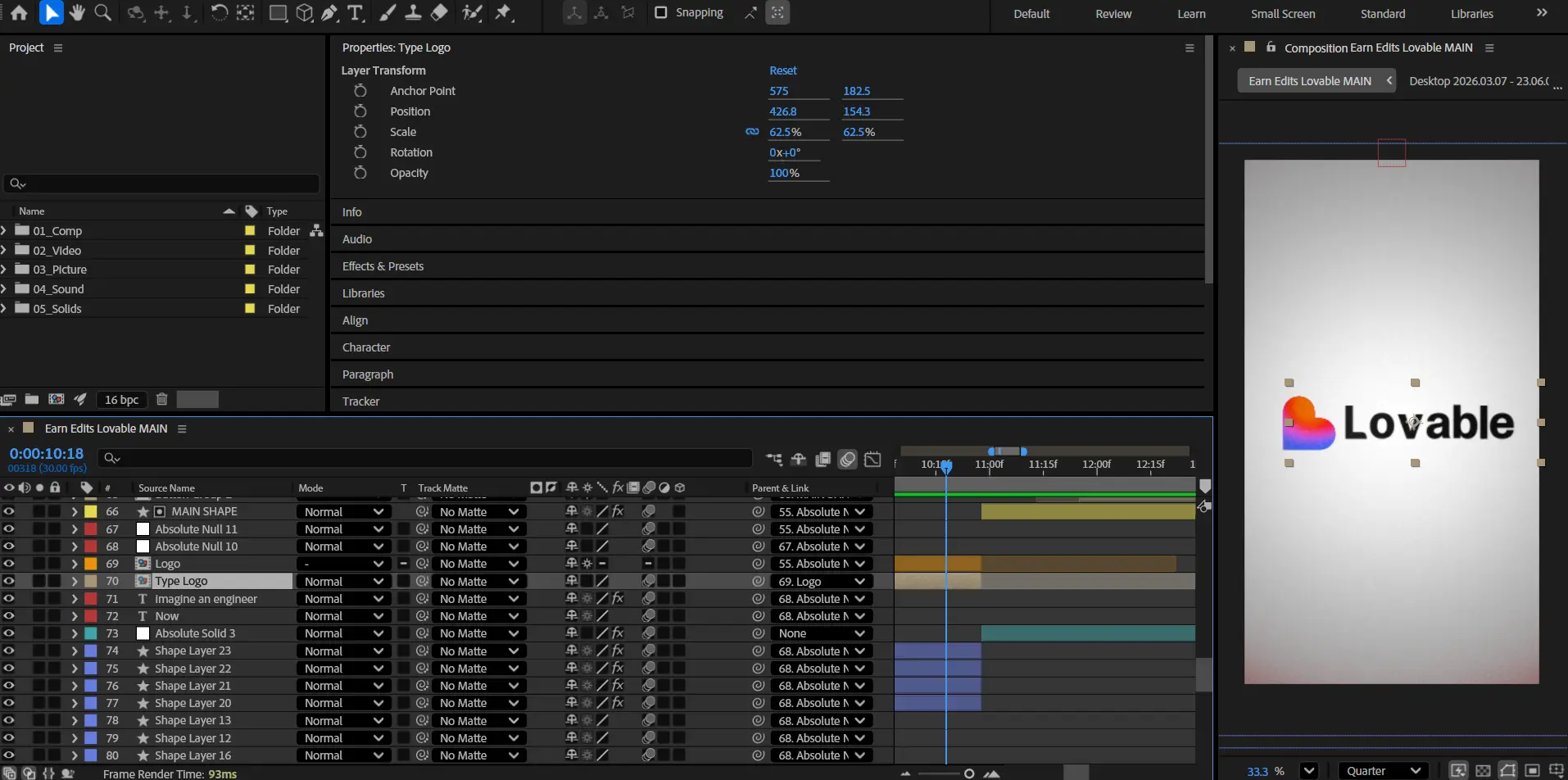Select the Pen tool in toolbar
Screen dimensions: 1568x780
point(329,13)
